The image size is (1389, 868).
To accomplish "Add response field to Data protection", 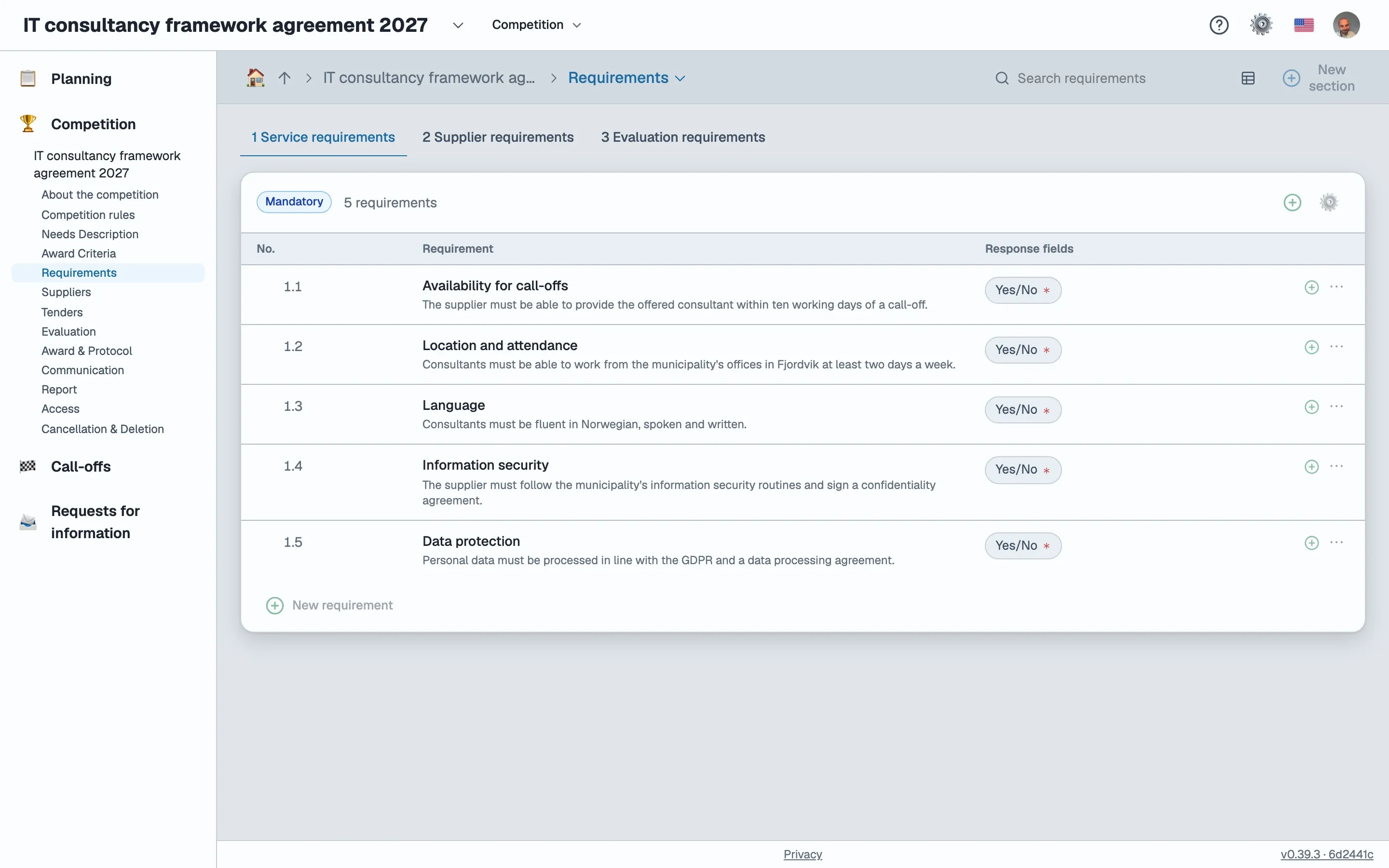I will click(1311, 542).
